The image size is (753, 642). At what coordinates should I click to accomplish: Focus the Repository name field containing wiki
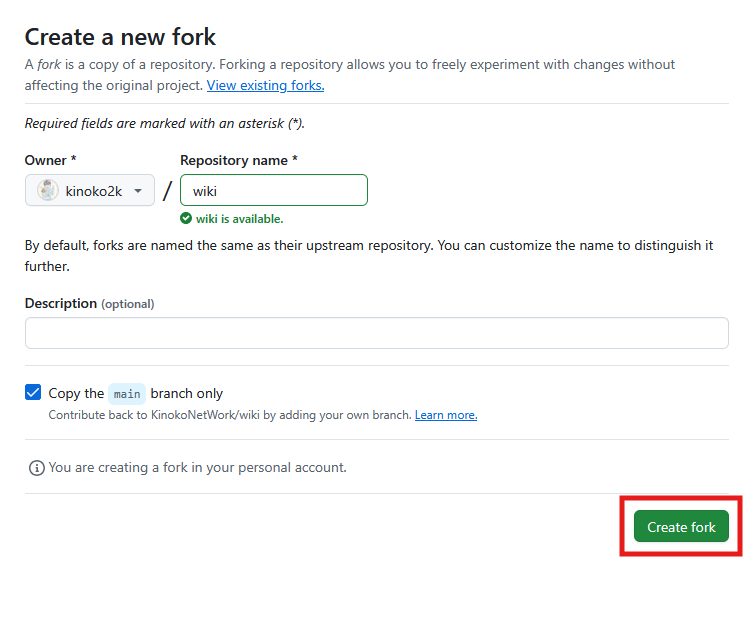point(273,190)
